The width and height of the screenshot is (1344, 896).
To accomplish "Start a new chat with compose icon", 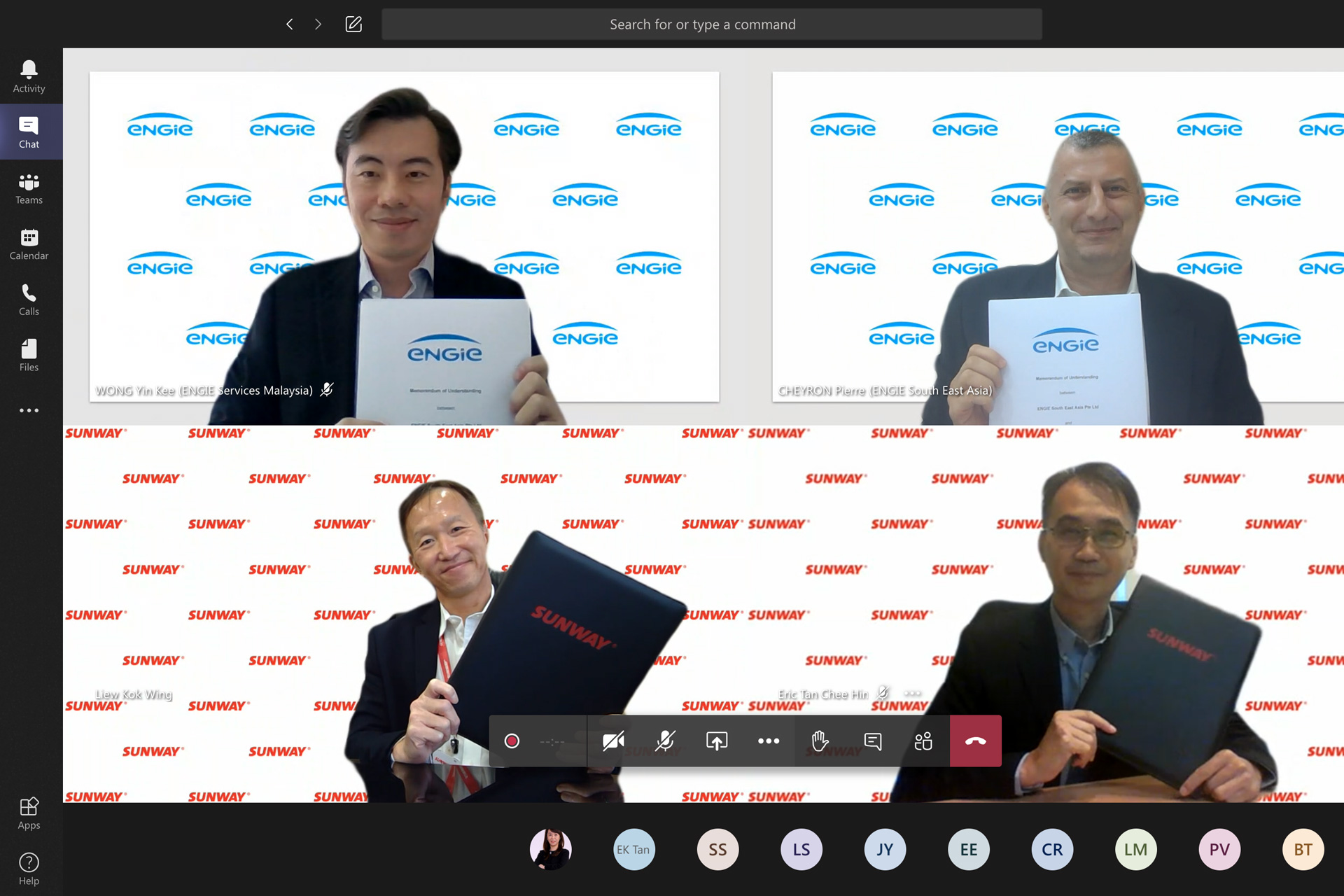I will tap(353, 24).
